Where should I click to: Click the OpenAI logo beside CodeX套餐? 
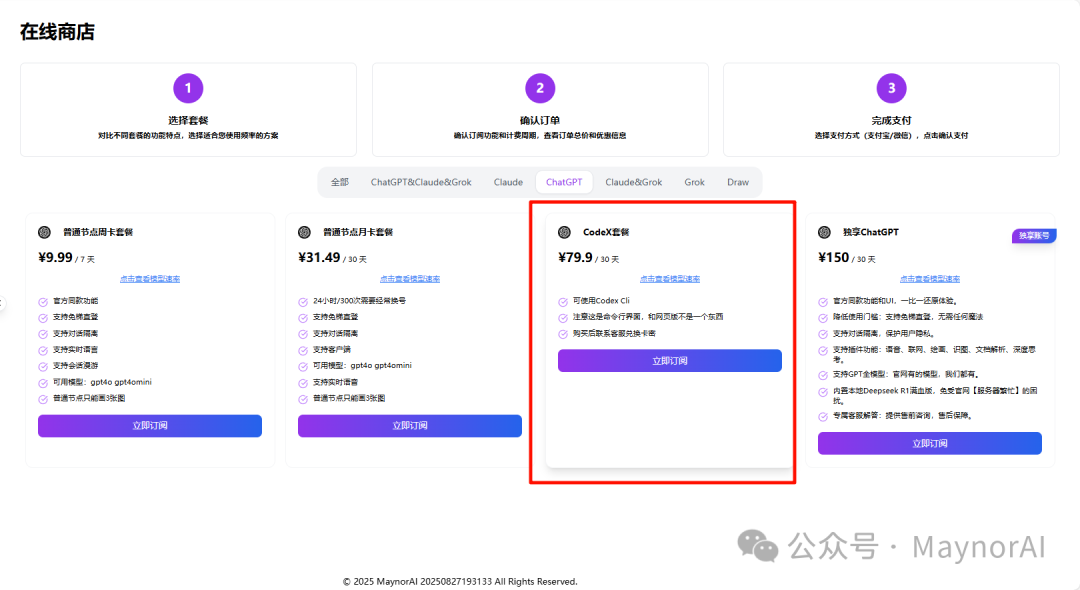point(564,232)
